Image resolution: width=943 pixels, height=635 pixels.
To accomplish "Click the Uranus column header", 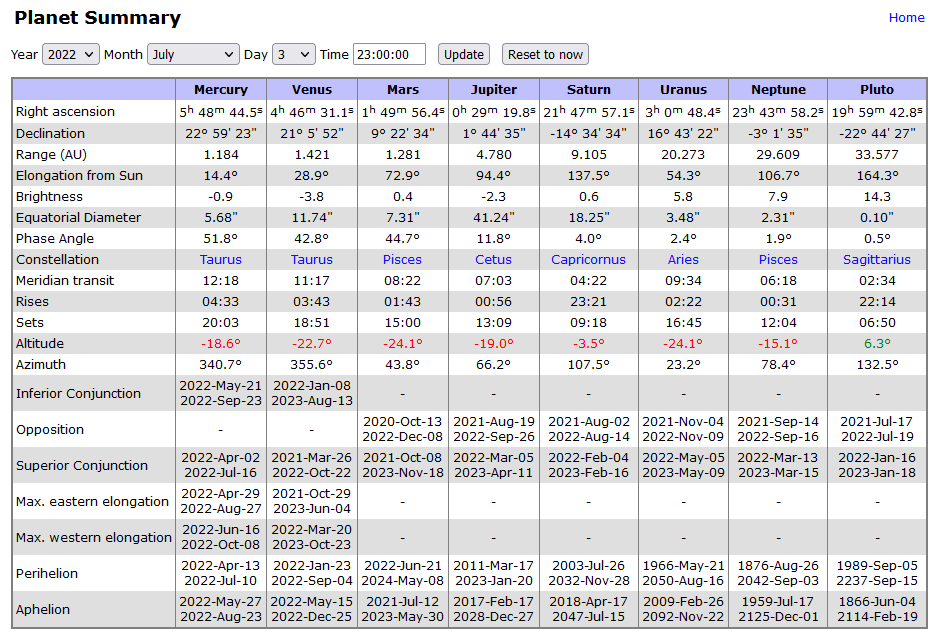I will pos(683,90).
